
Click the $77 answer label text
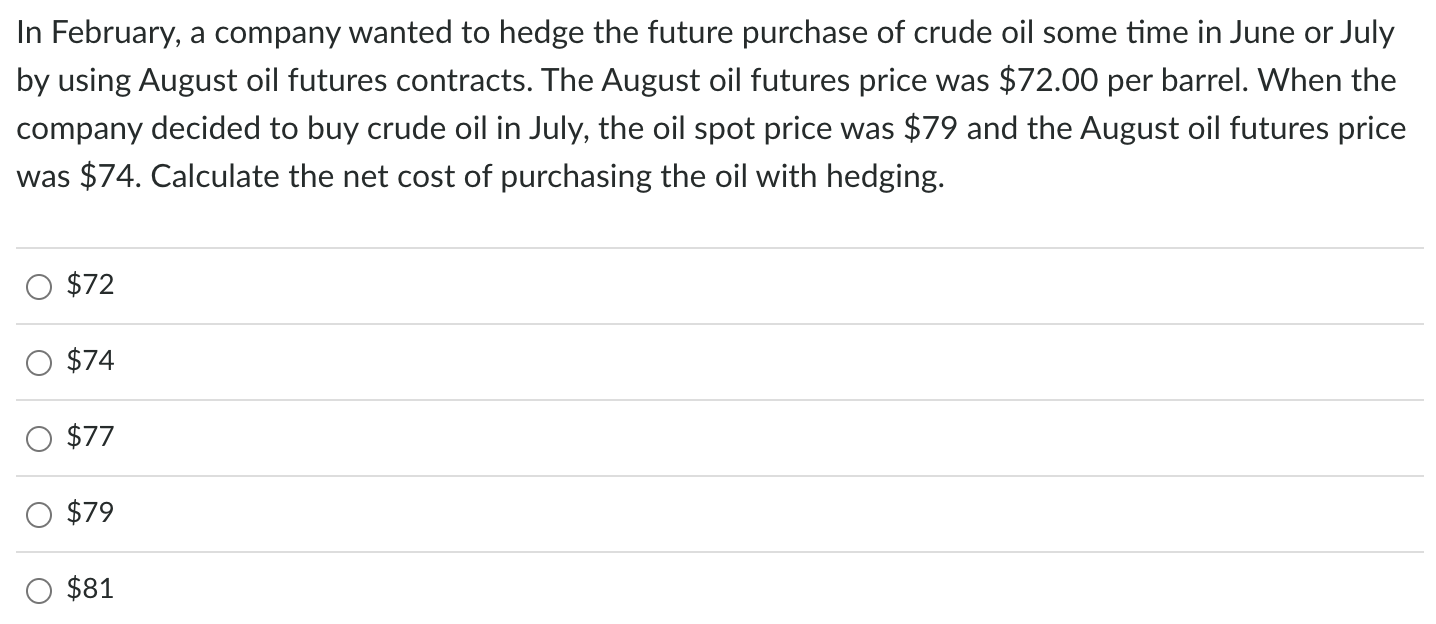tap(91, 437)
